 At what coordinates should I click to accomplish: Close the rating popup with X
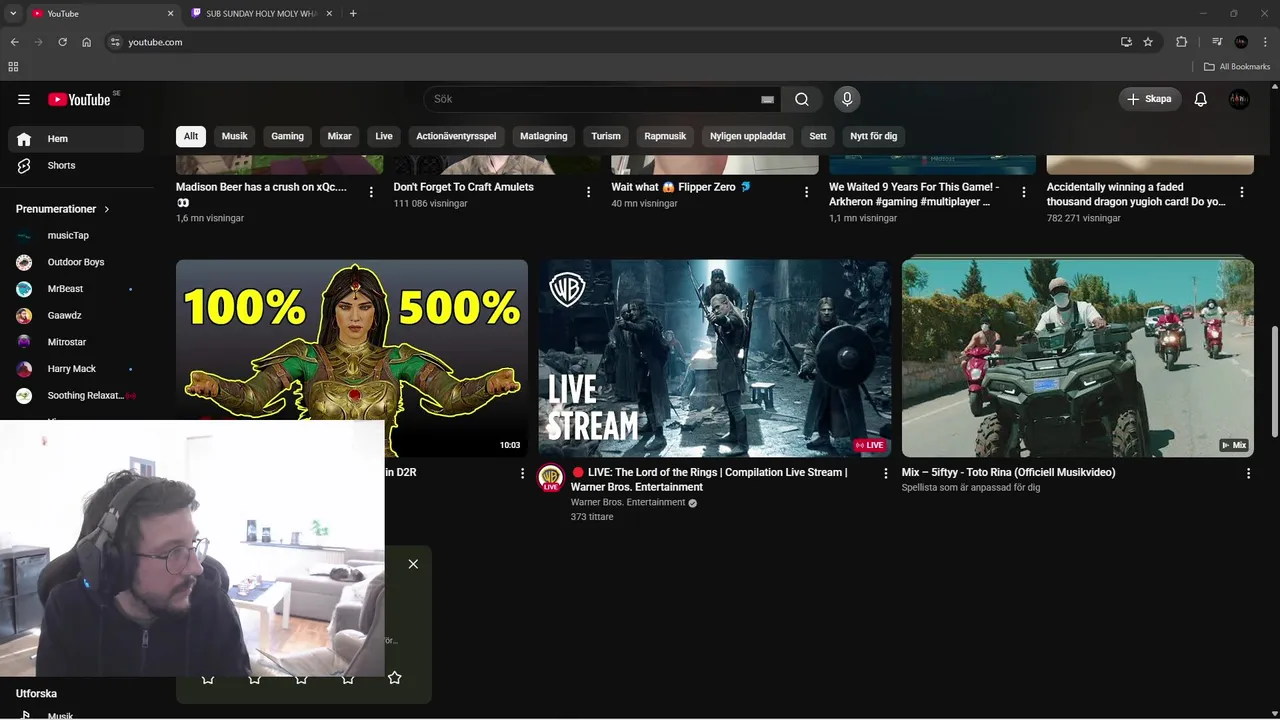413,564
